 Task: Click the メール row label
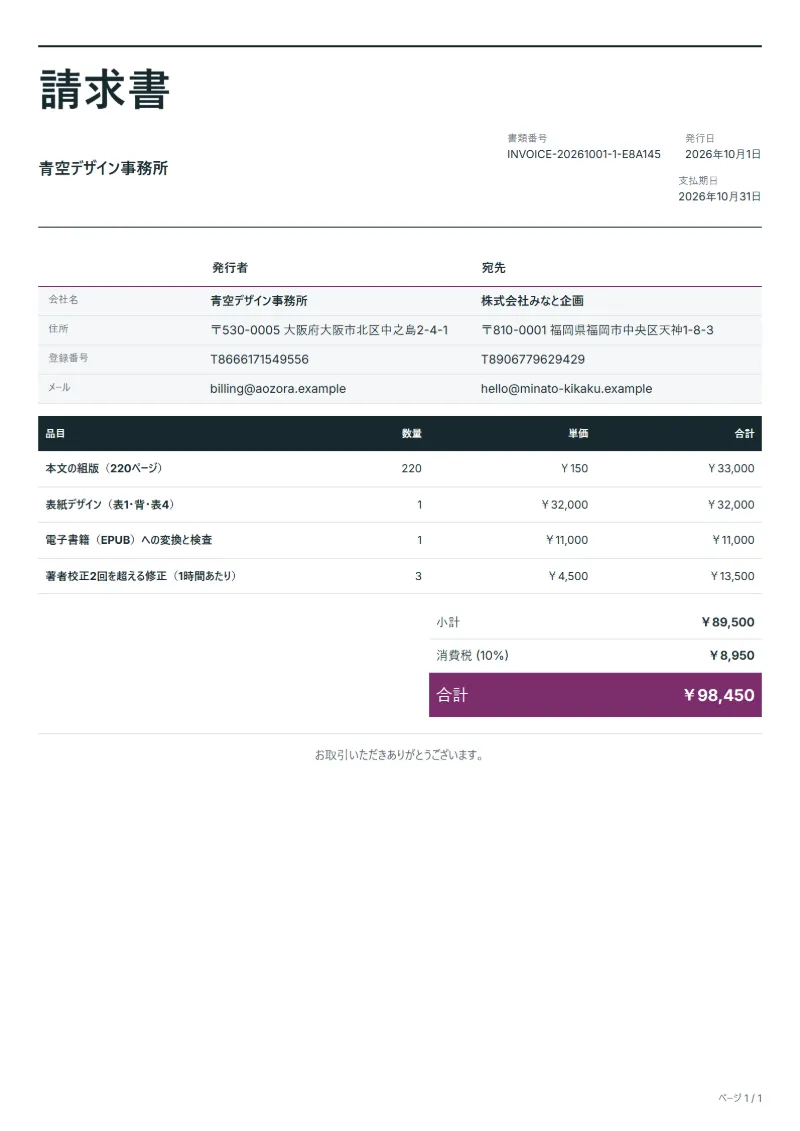pyautogui.click(x=59, y=387)
